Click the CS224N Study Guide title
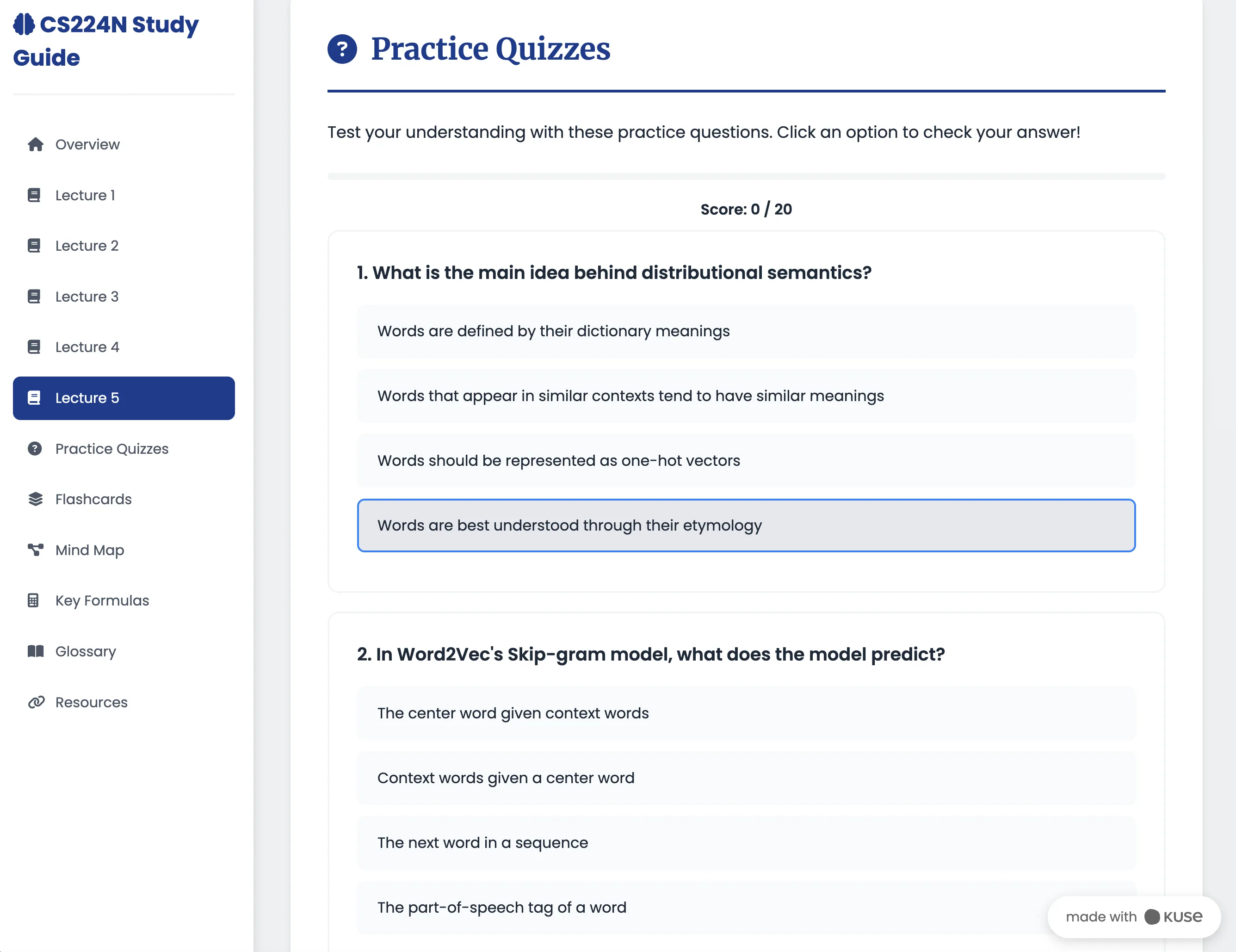 [106, 41]
